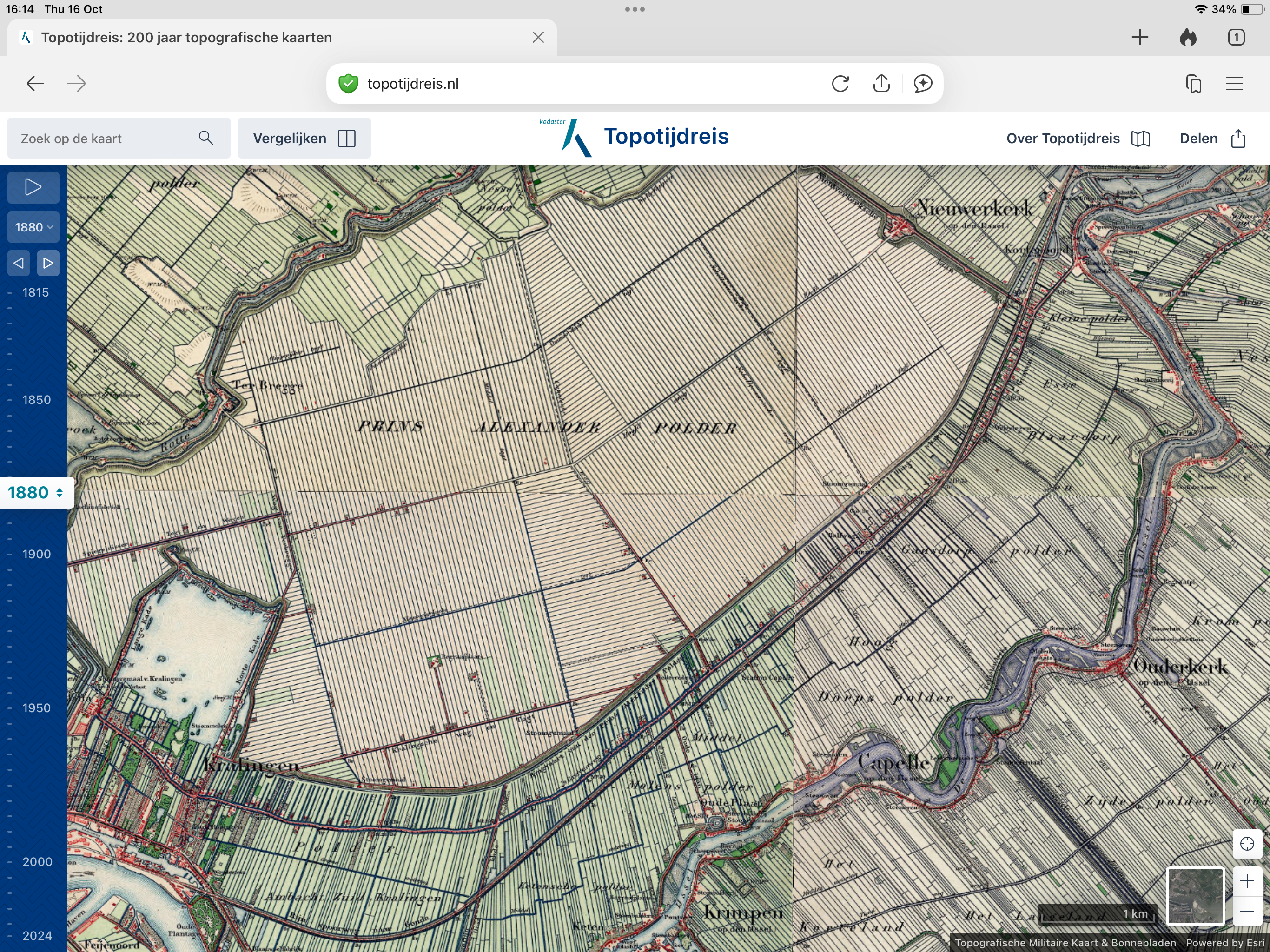Locate my position on map
This screenshot has width=1270, height=952.
1246,844
